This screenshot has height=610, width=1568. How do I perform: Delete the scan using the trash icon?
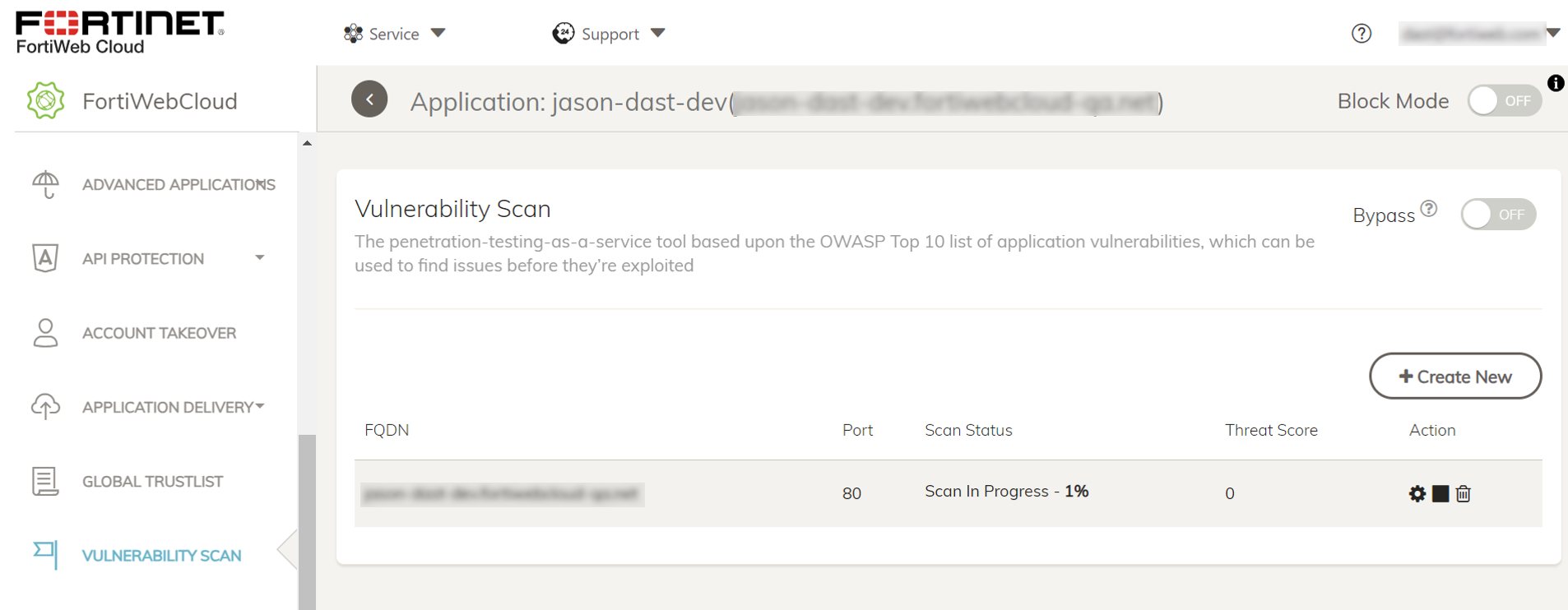pyautogui.click(x=1464, y=493)
